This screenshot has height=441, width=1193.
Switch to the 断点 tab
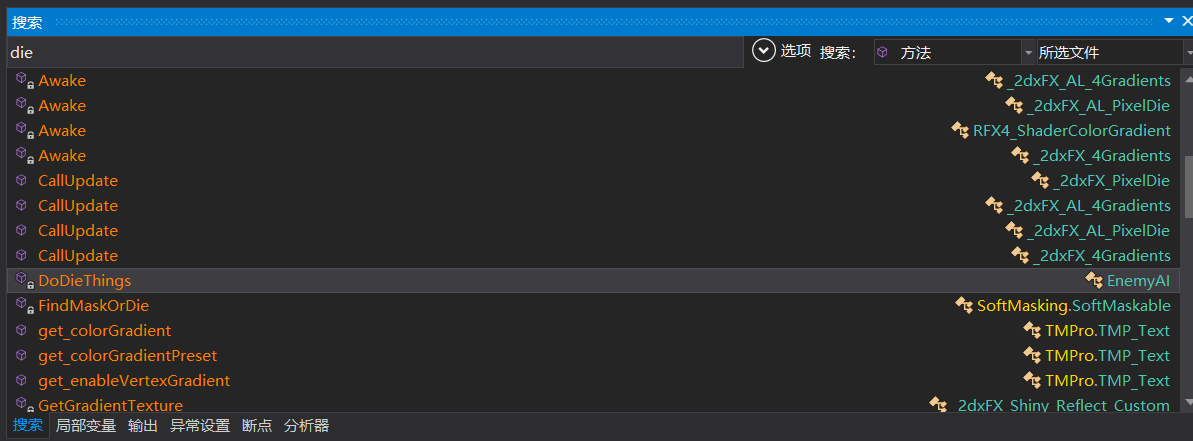coord(256,426)
